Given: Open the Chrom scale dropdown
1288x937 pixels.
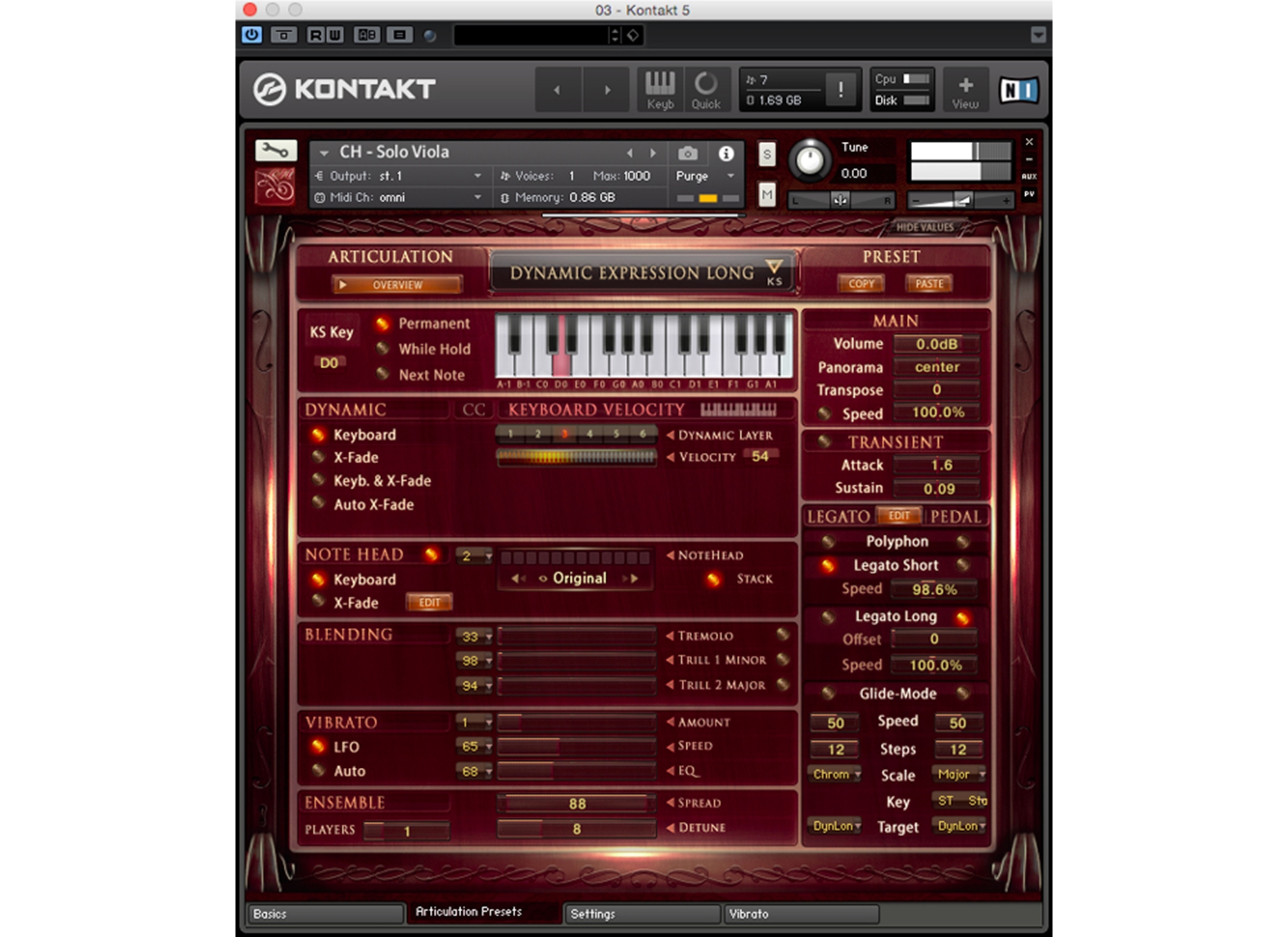Looking at the screenshot, I should 835,774.
